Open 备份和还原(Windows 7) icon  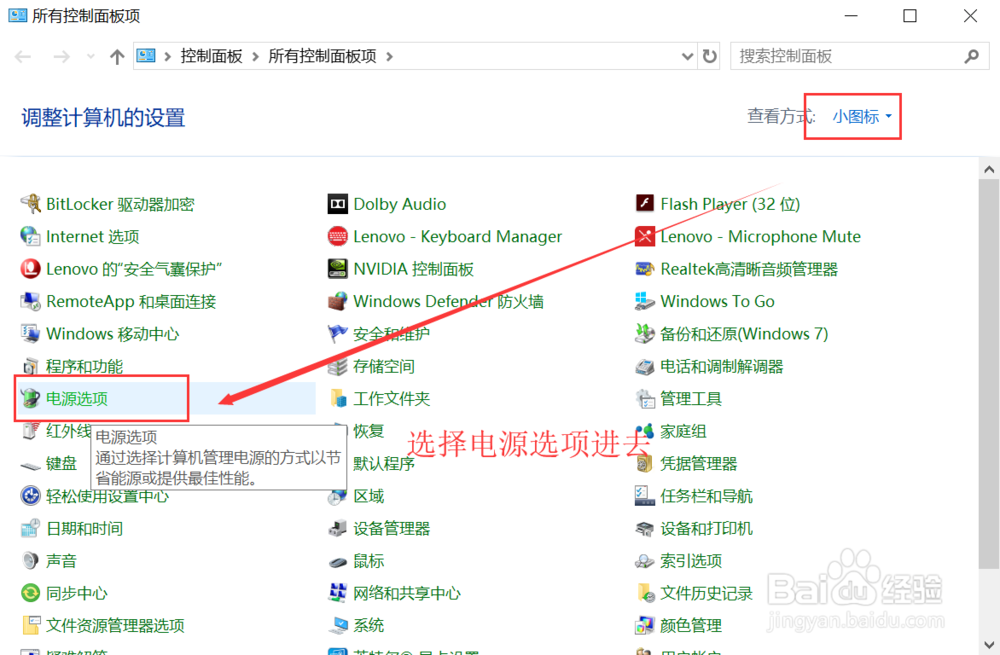[x=645, y=334]
